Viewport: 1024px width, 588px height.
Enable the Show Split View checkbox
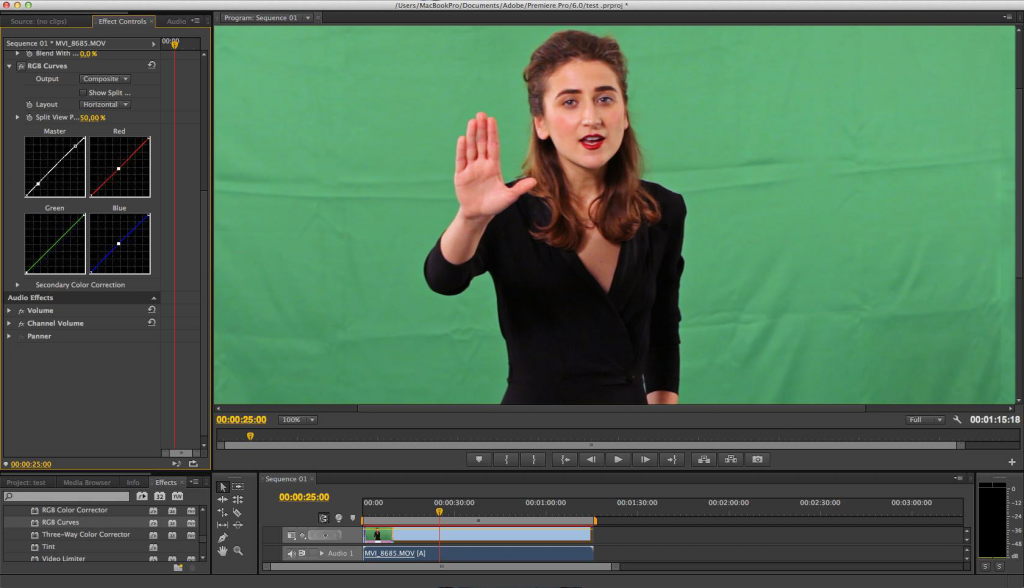pyautogui.click(x=83, y=92)
